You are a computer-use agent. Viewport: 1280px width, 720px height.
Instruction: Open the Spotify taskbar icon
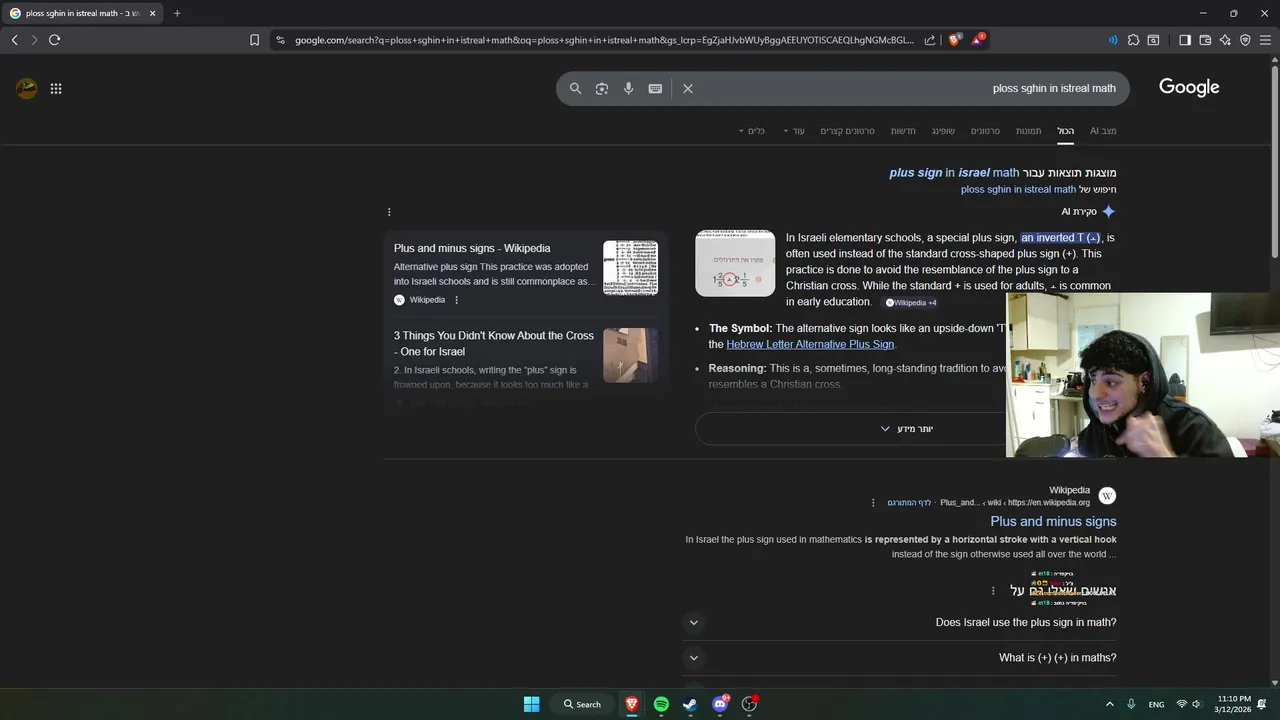(661, 704)
